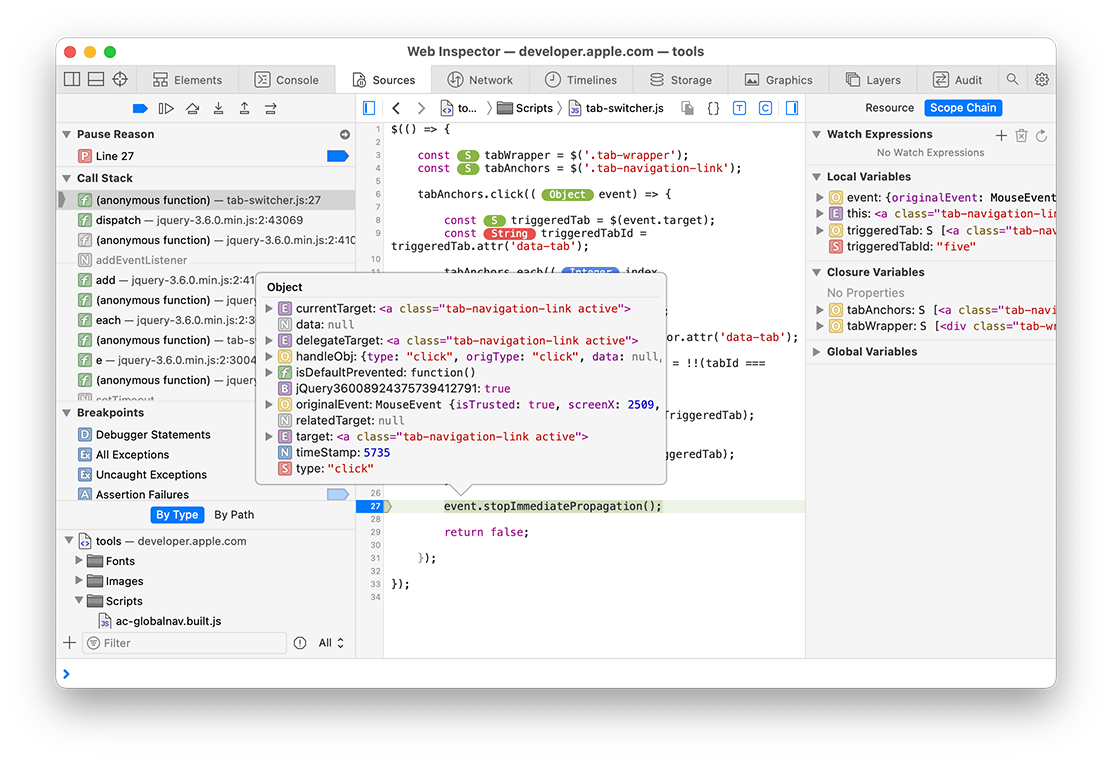The image size is (1112, 762).
Task: Select the Scope Chain panel
Action: tap(963, 108)
